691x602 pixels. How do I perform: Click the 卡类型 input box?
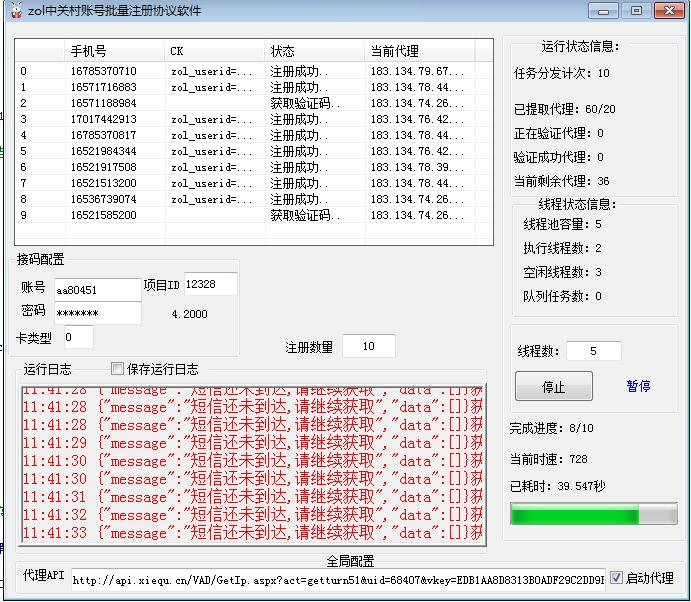(x=78, y=337)
